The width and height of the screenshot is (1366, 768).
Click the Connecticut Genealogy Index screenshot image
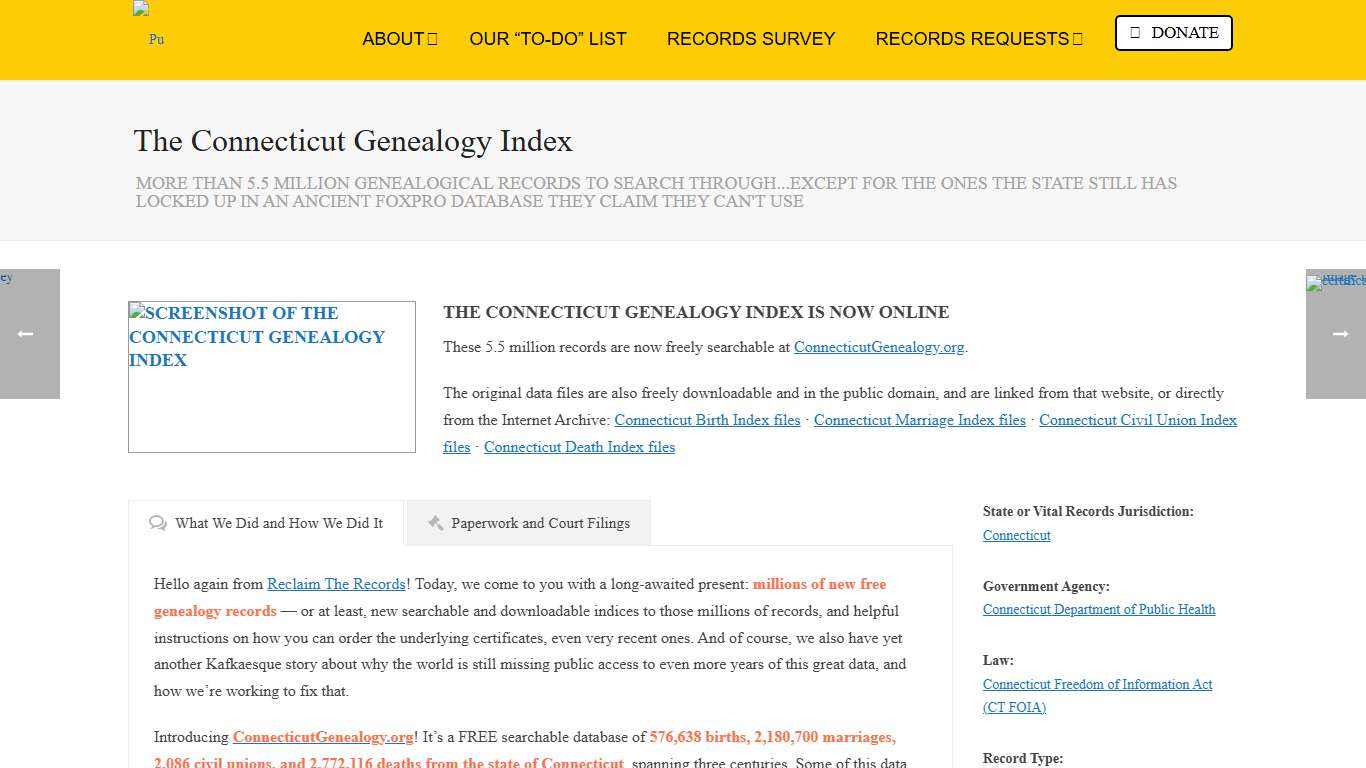click(271, 377)
